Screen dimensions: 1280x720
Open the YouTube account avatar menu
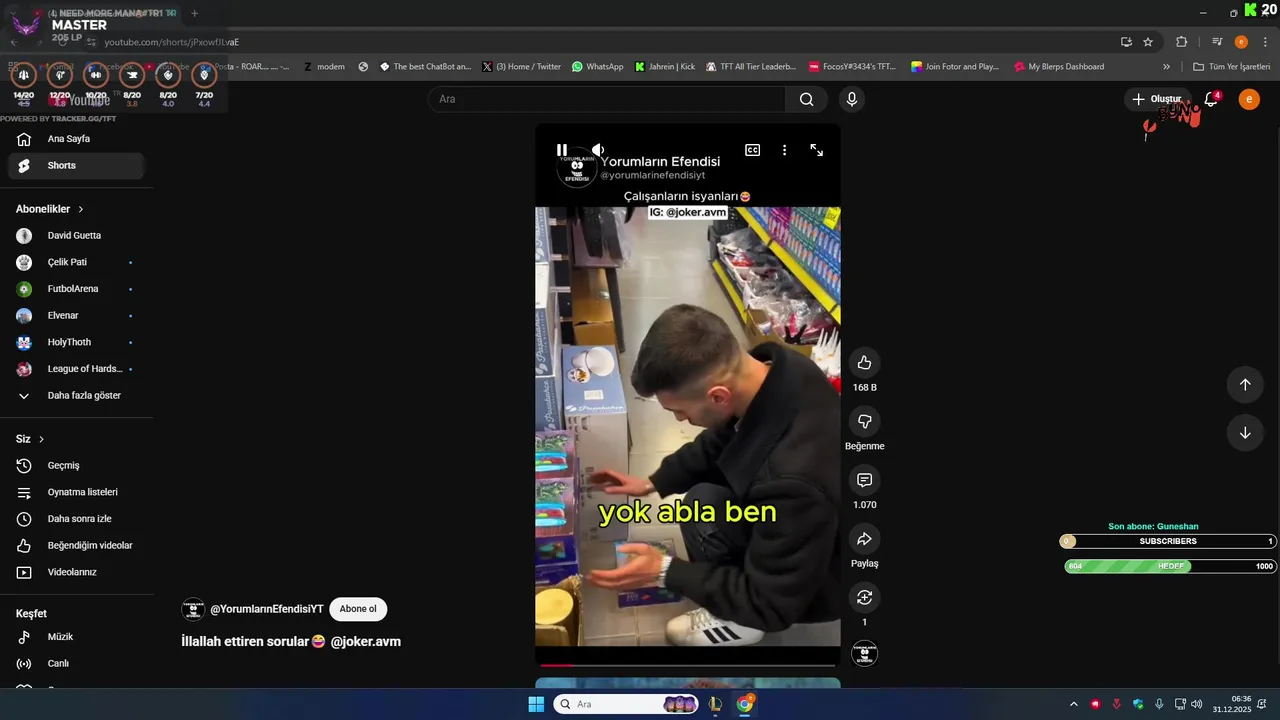[1249, 99]
